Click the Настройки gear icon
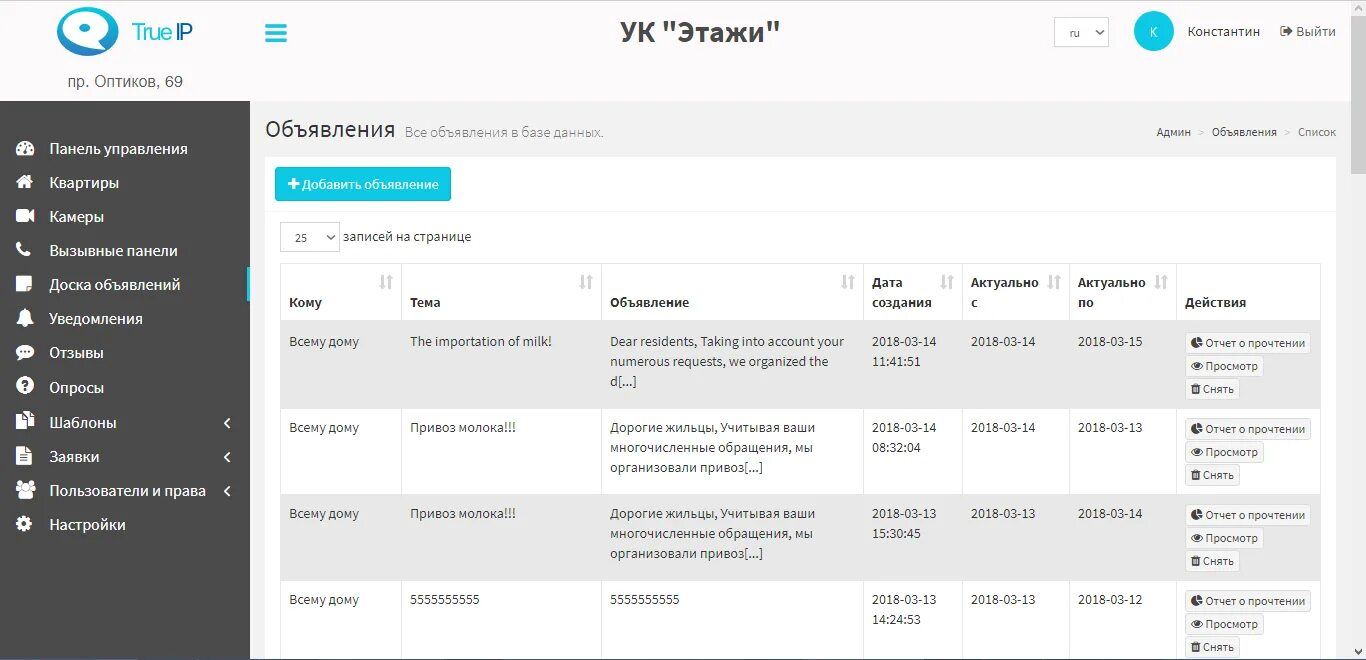This screenshot has height=660, width=1366. pyautogui.click(x=25, y=524)
